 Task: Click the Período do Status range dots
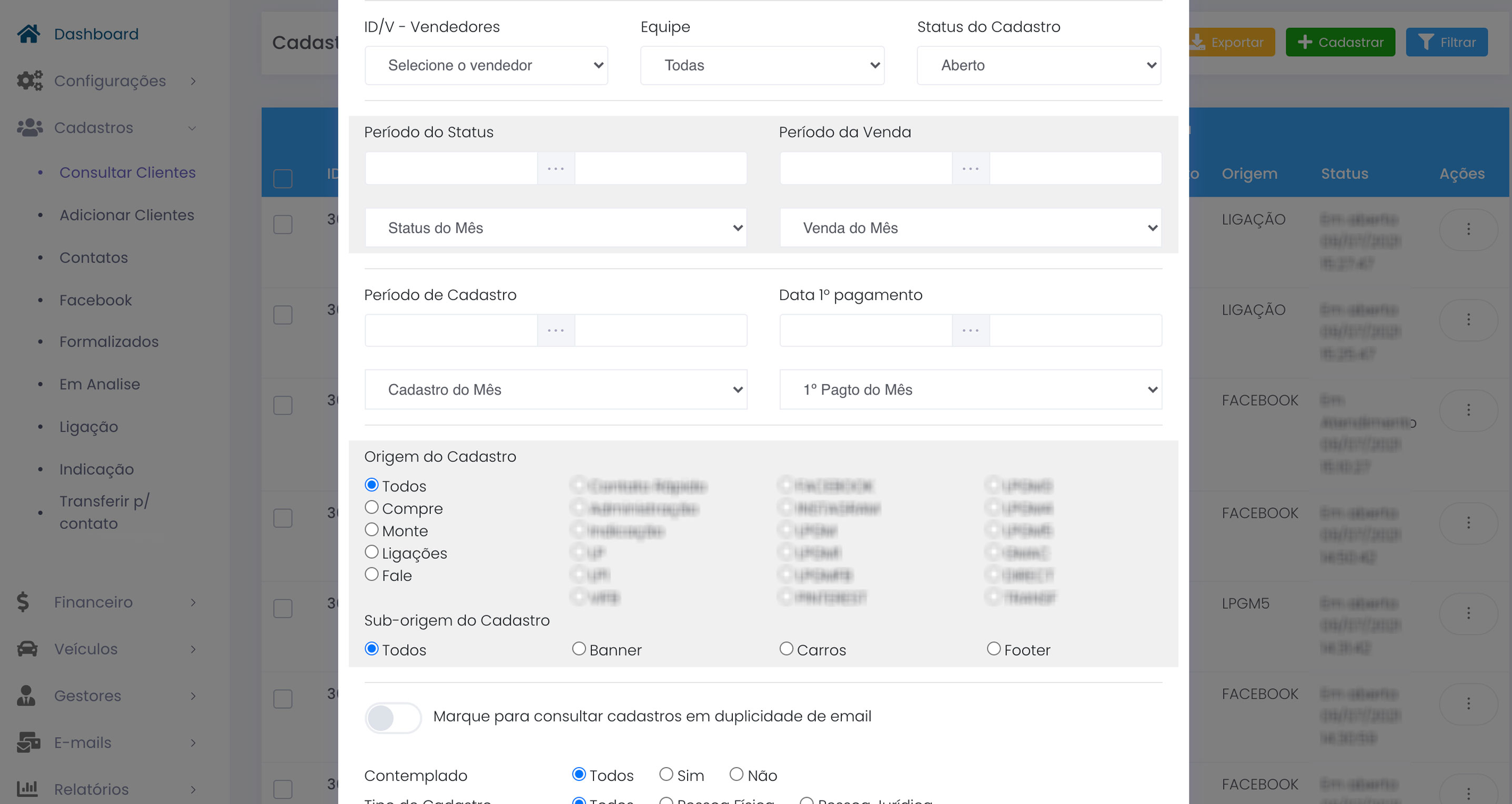coord(555,168)
